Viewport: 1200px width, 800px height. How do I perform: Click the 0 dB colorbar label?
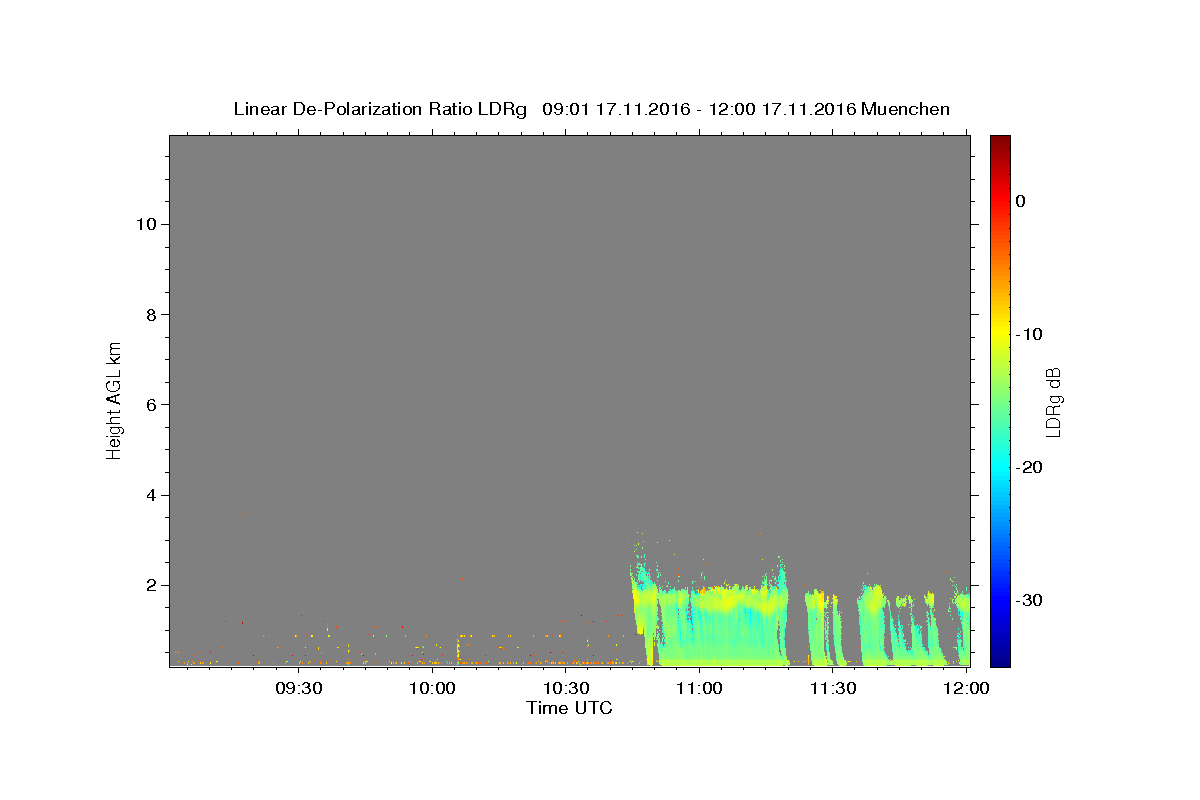click(x=1020, y=201)
